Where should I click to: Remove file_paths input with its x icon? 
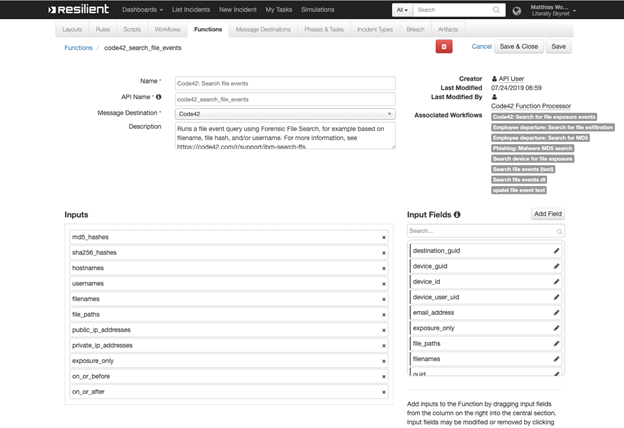(384, 315)
